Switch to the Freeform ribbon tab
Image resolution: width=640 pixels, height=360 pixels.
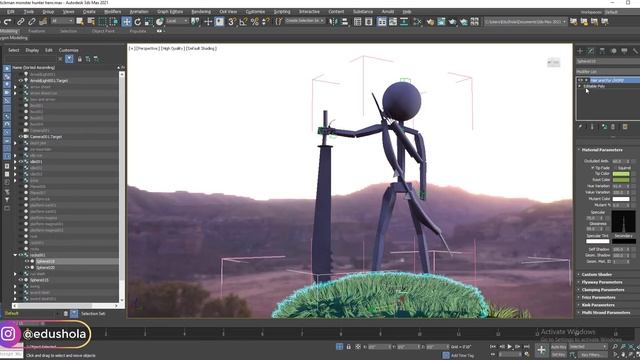click(37, 31)
